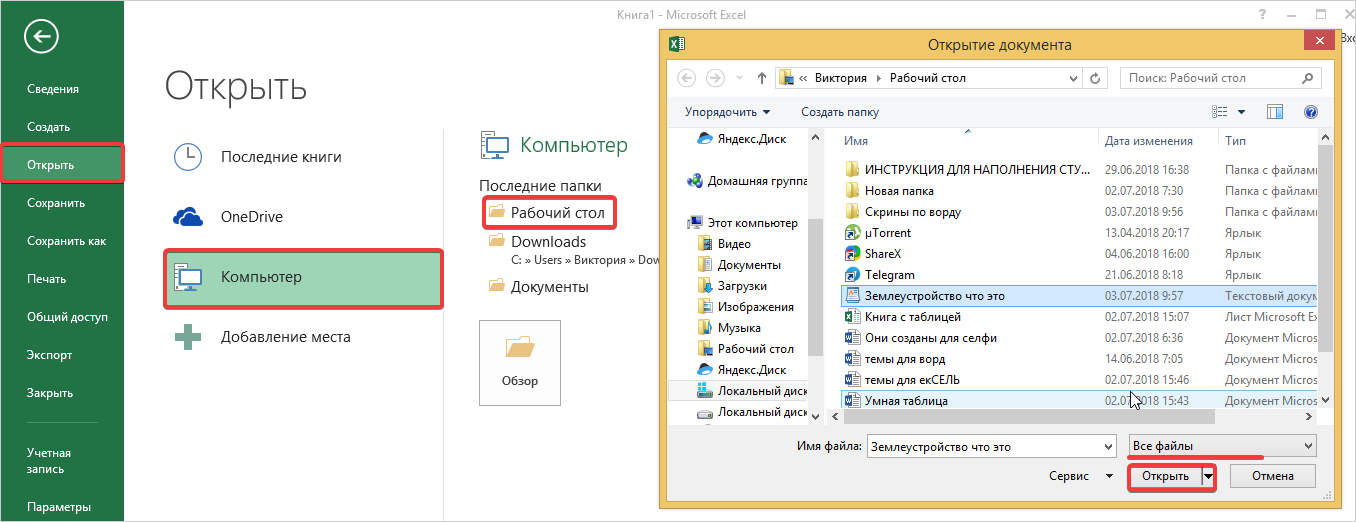Viewport: 1356px width, 522px height.
Task: Click the arrow next to Открыть button
Action: click(x=1209, y=477)
